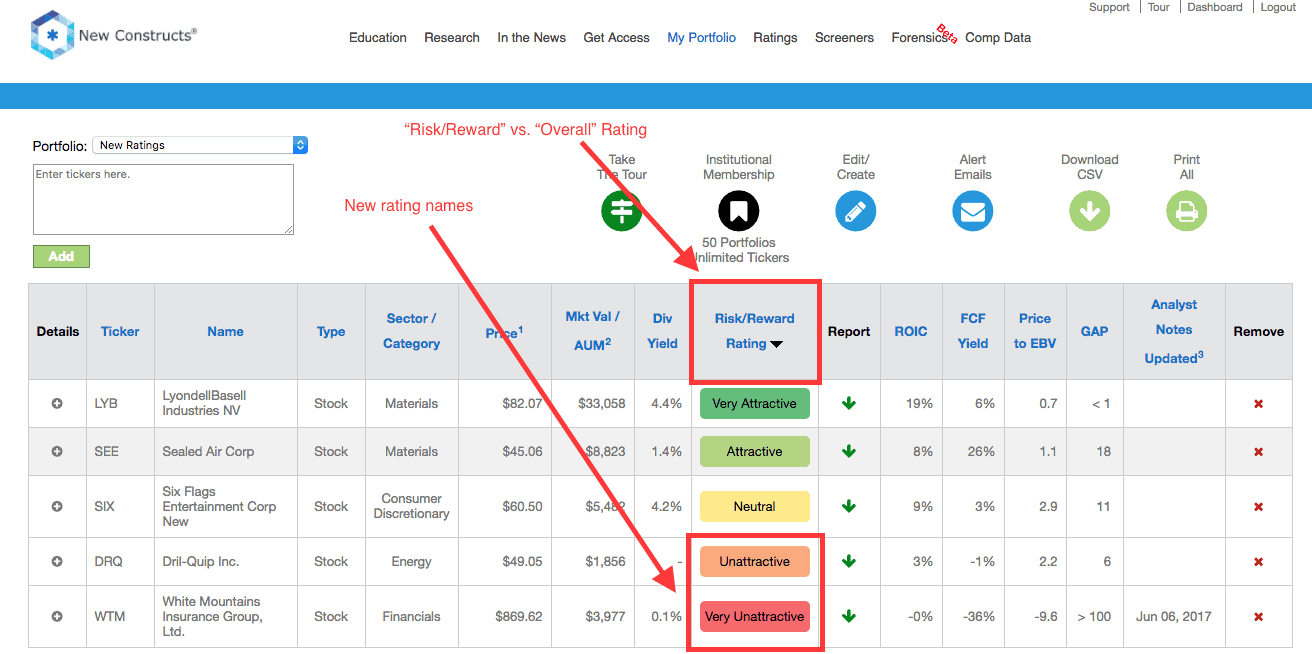Download the report for White Mountains
1312x654 pixels.
click(x=849, y=616)
